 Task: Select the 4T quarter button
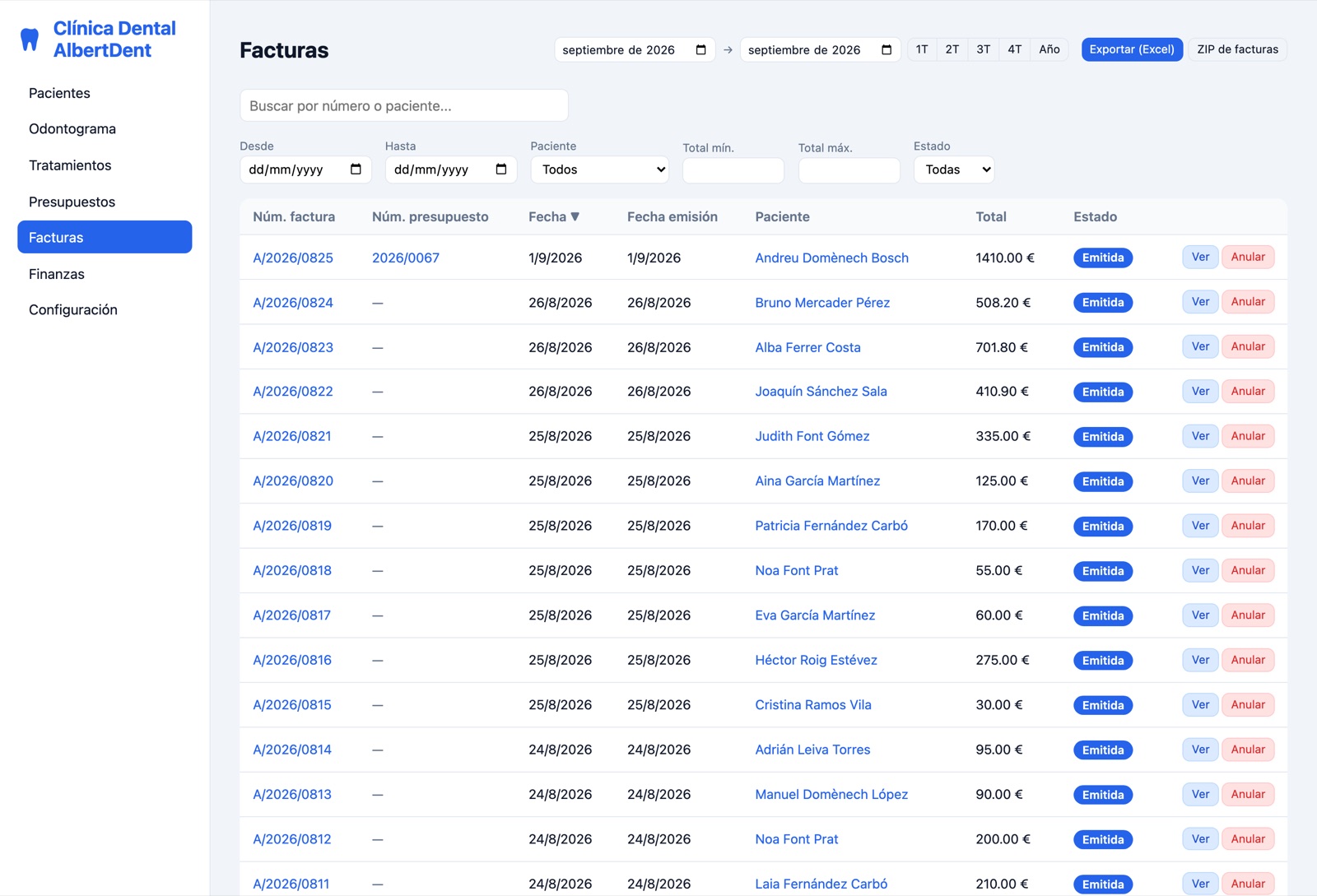tap(1015, 49)
